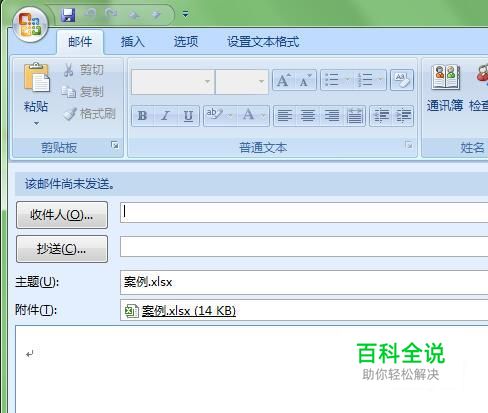Click the Decrease Indent icon

[381, 116]
